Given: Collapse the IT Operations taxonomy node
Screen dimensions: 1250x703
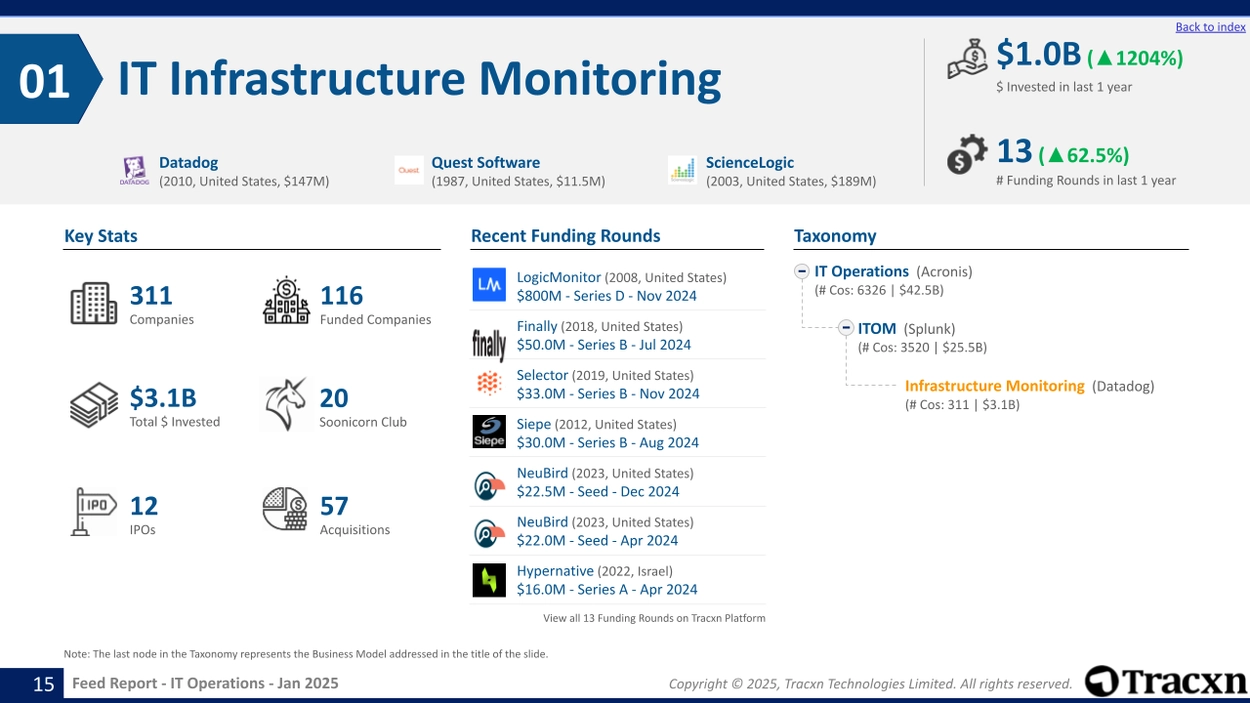Looking at the screenshot, I should (x=802, y=271).
